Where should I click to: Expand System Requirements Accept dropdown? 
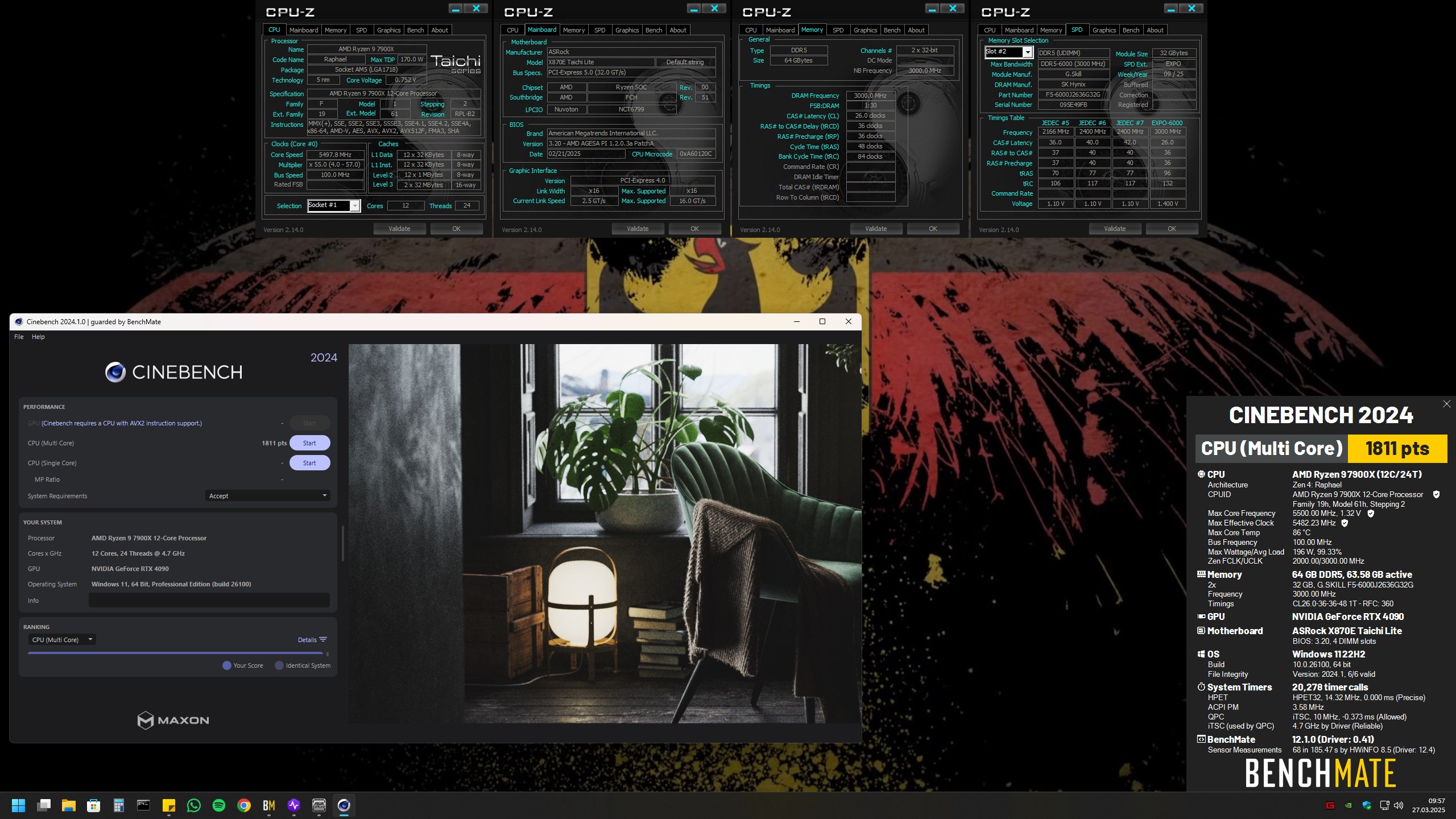(x=267, y=496)
